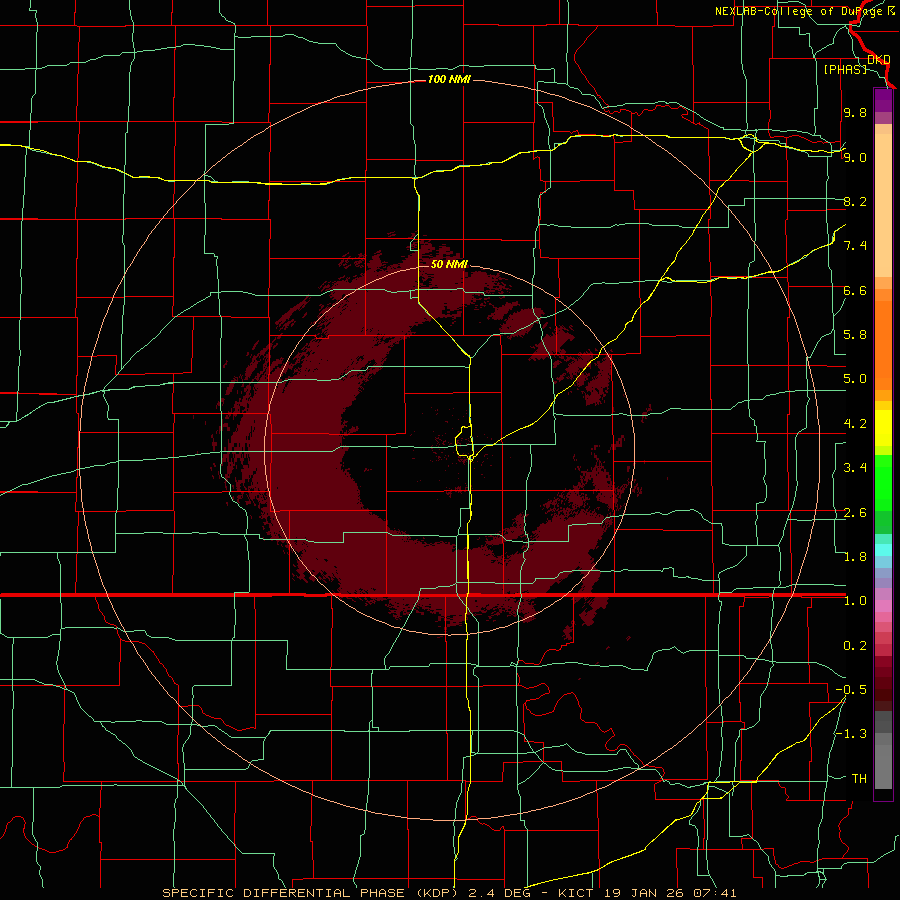Click the 1.0 scale value

tap(855, 601)
